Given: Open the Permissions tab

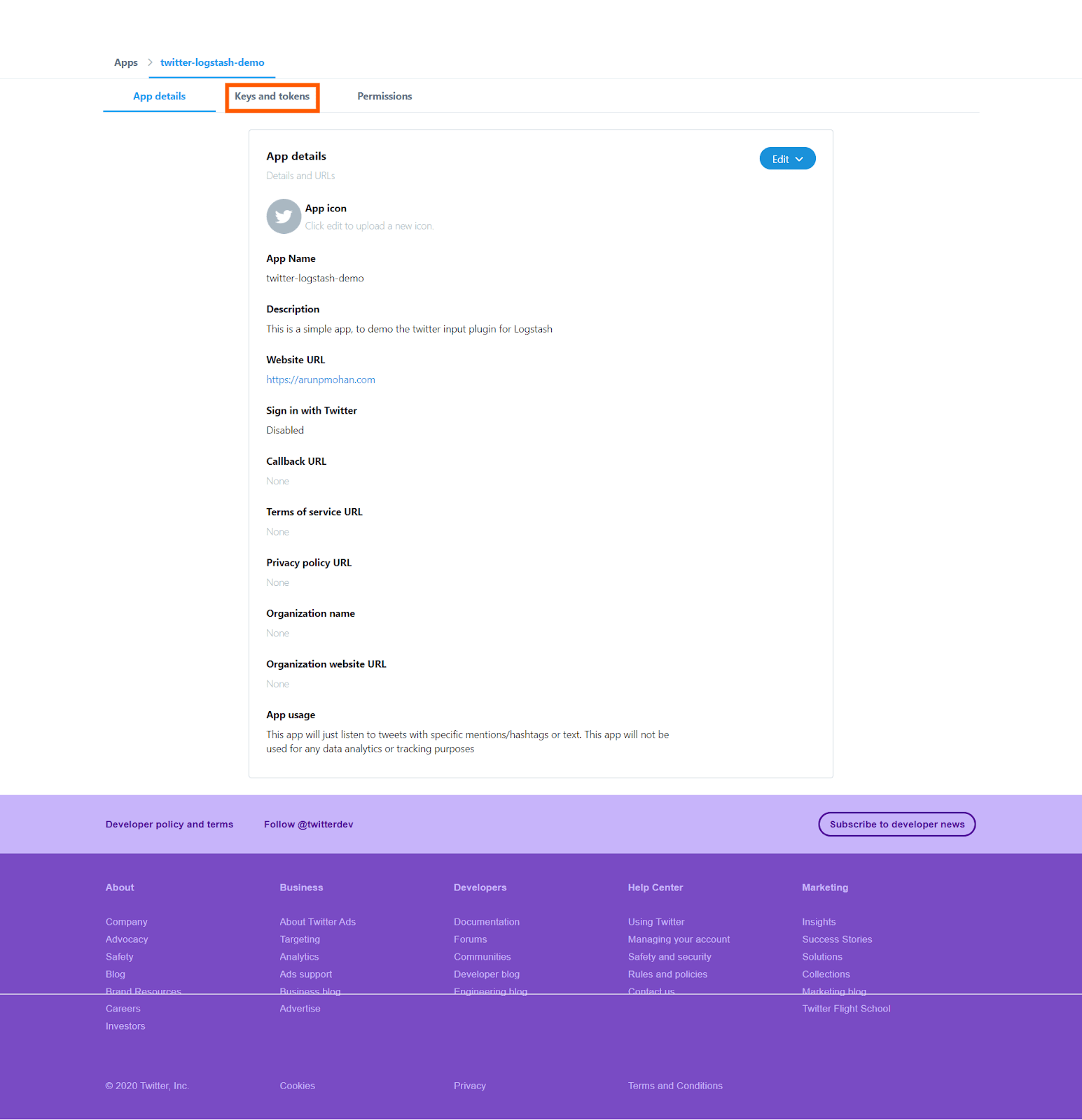Looking at the screenshot, I should [384, 97].
